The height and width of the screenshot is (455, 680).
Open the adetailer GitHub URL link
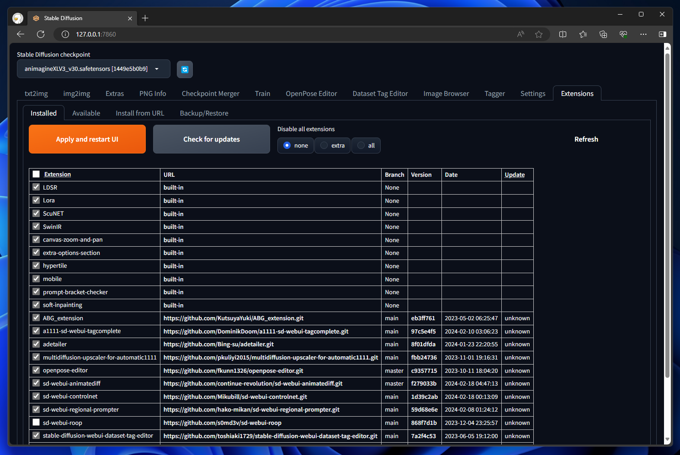pos(219,344)
